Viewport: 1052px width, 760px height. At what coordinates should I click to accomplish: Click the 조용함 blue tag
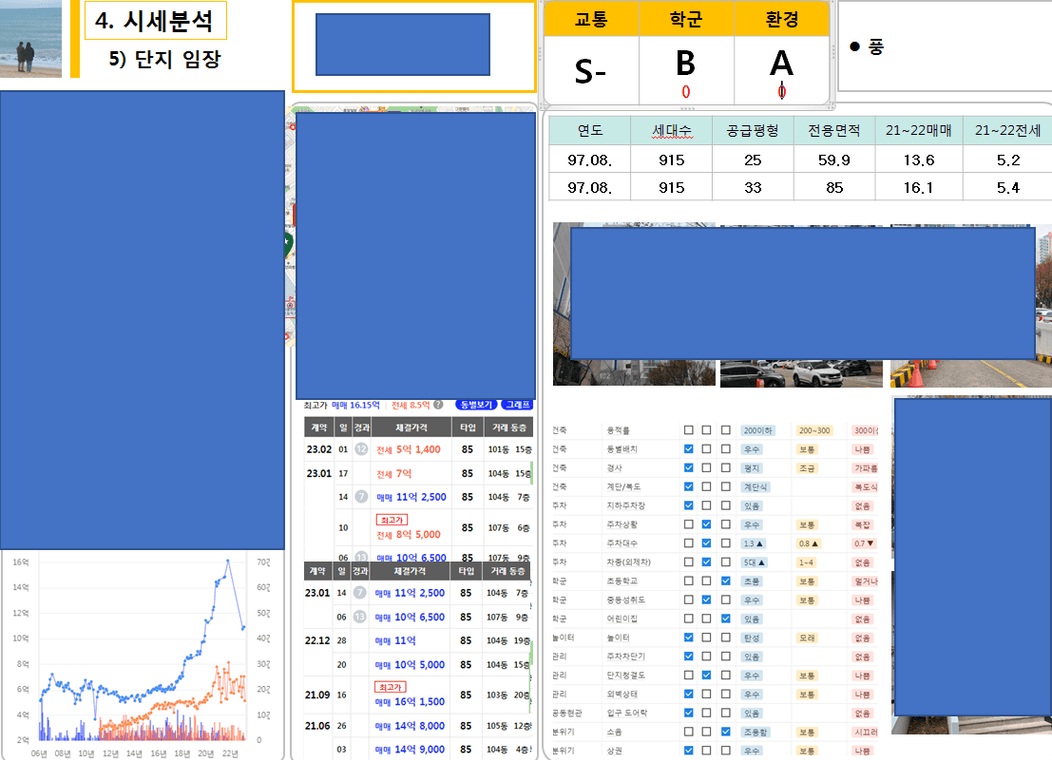point(755,732)
